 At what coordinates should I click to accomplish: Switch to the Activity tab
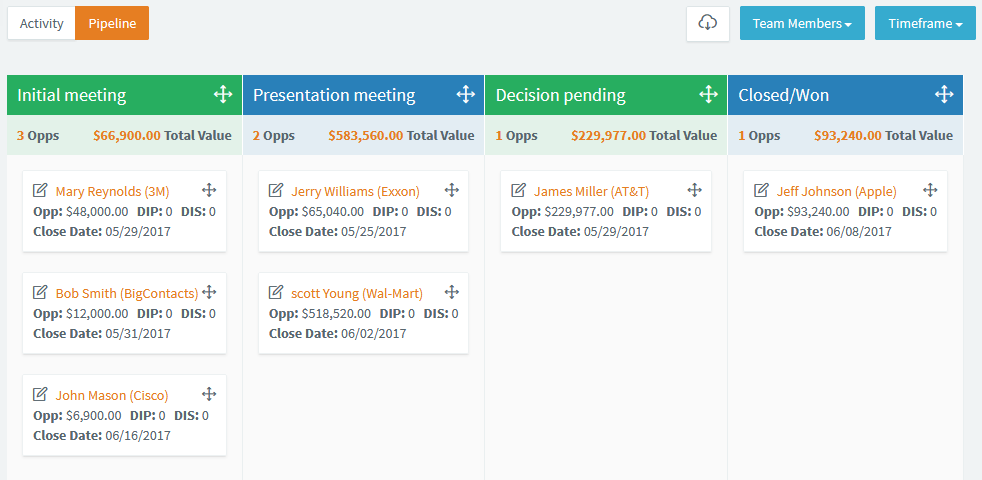41,23
